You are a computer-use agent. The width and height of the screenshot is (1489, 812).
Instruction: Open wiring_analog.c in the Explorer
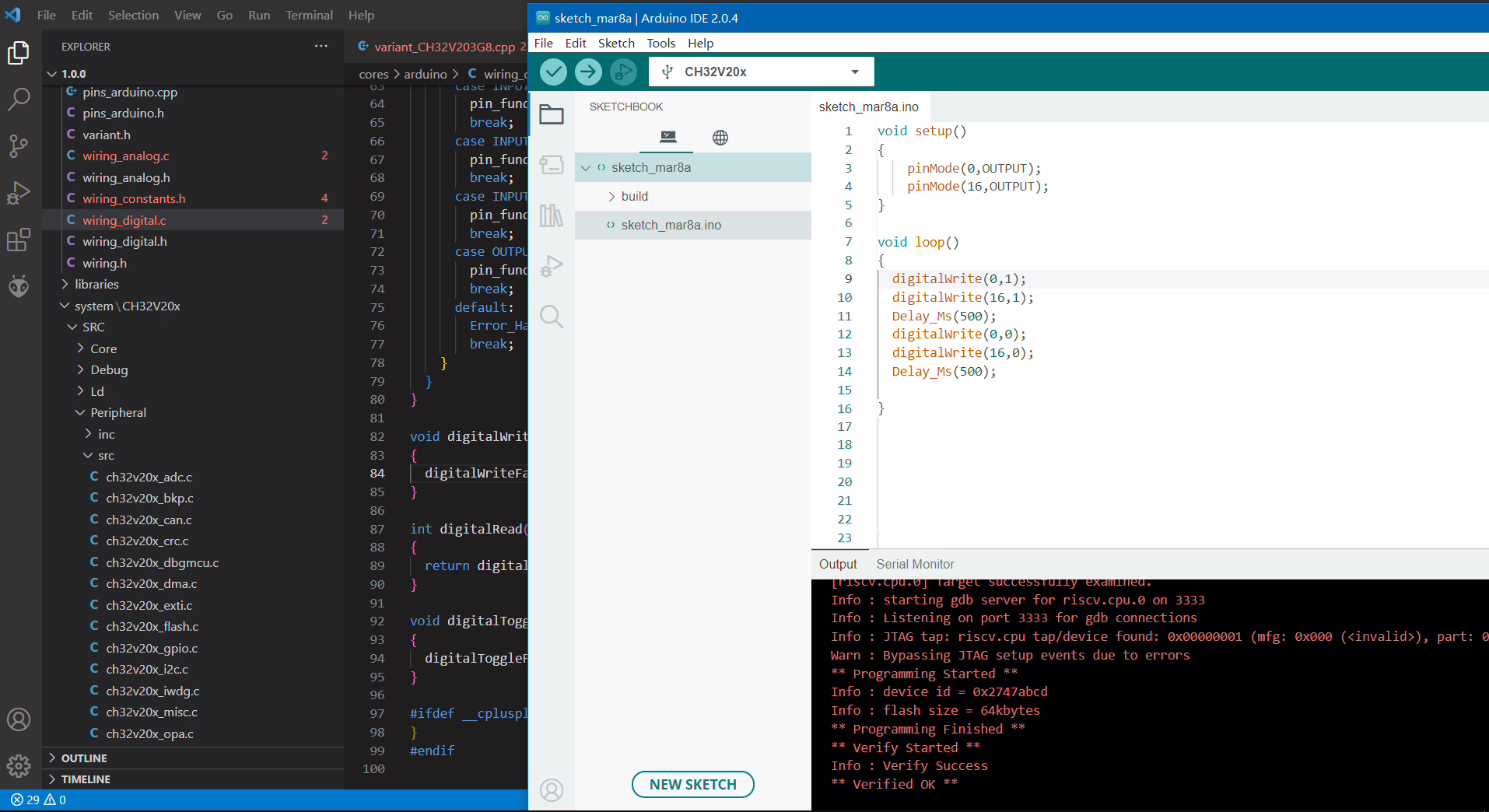pyautogui.click(x=126, y=156)
